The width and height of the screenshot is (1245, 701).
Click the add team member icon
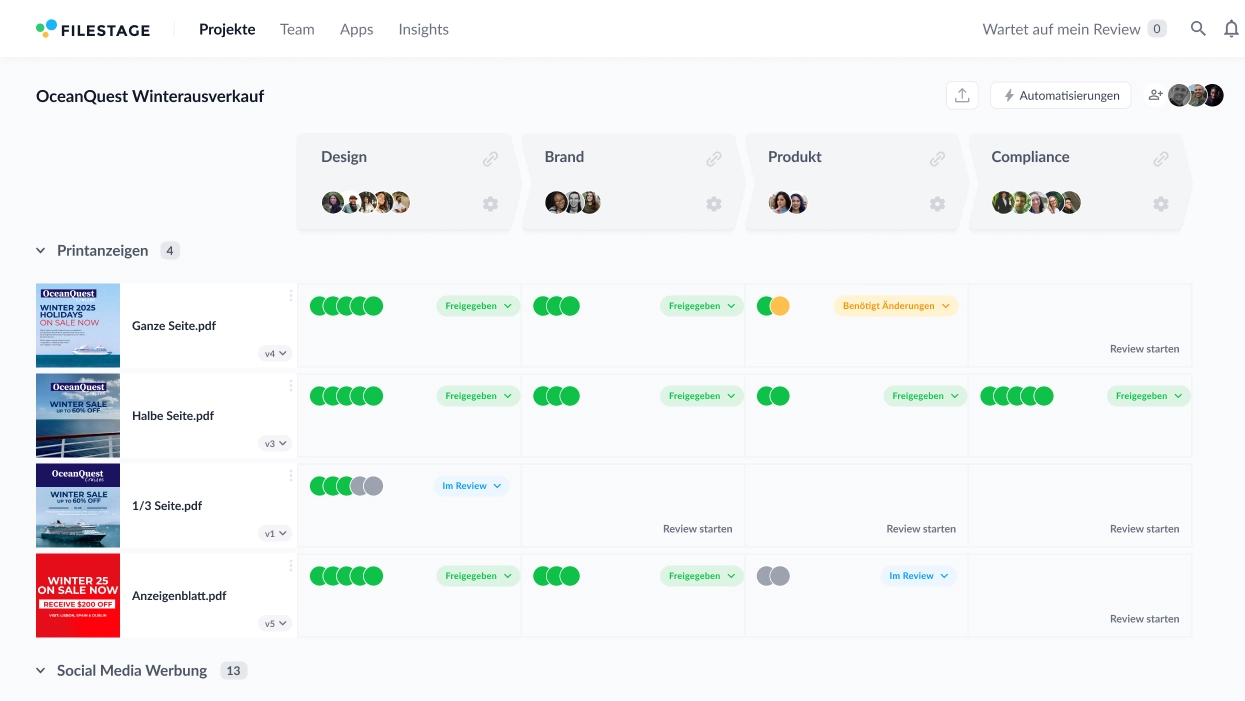pyautogui.click(x=1155, y=95)
